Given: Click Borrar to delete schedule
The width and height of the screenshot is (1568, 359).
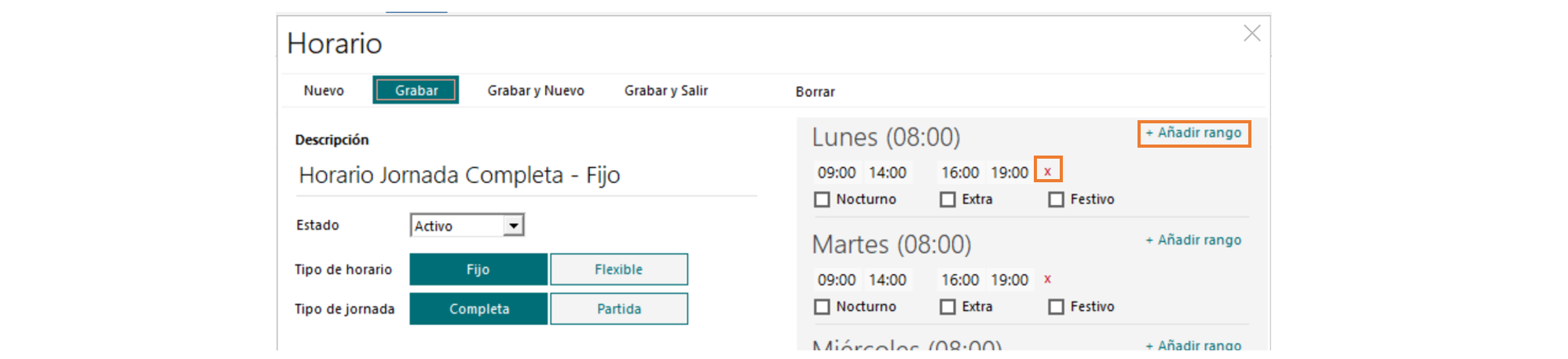Looking at the screenshot, I should [815, 92].
